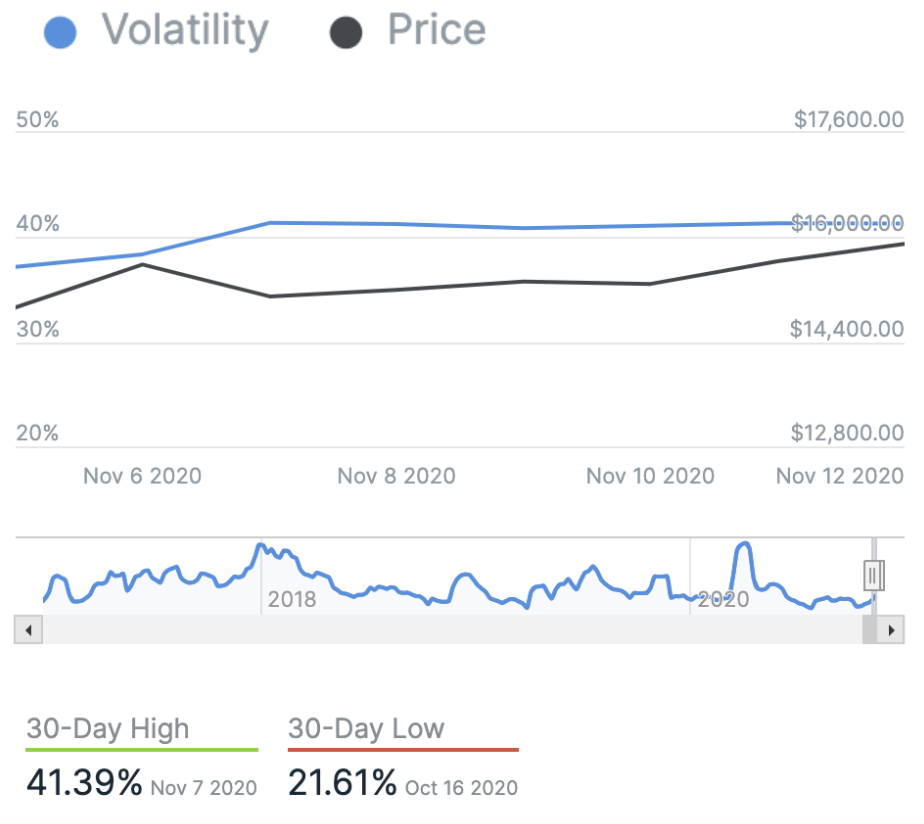This screenshot has width=924, height=824.
Task: Click the blue Volatility legend dot
Action: (x=62, y=32)
